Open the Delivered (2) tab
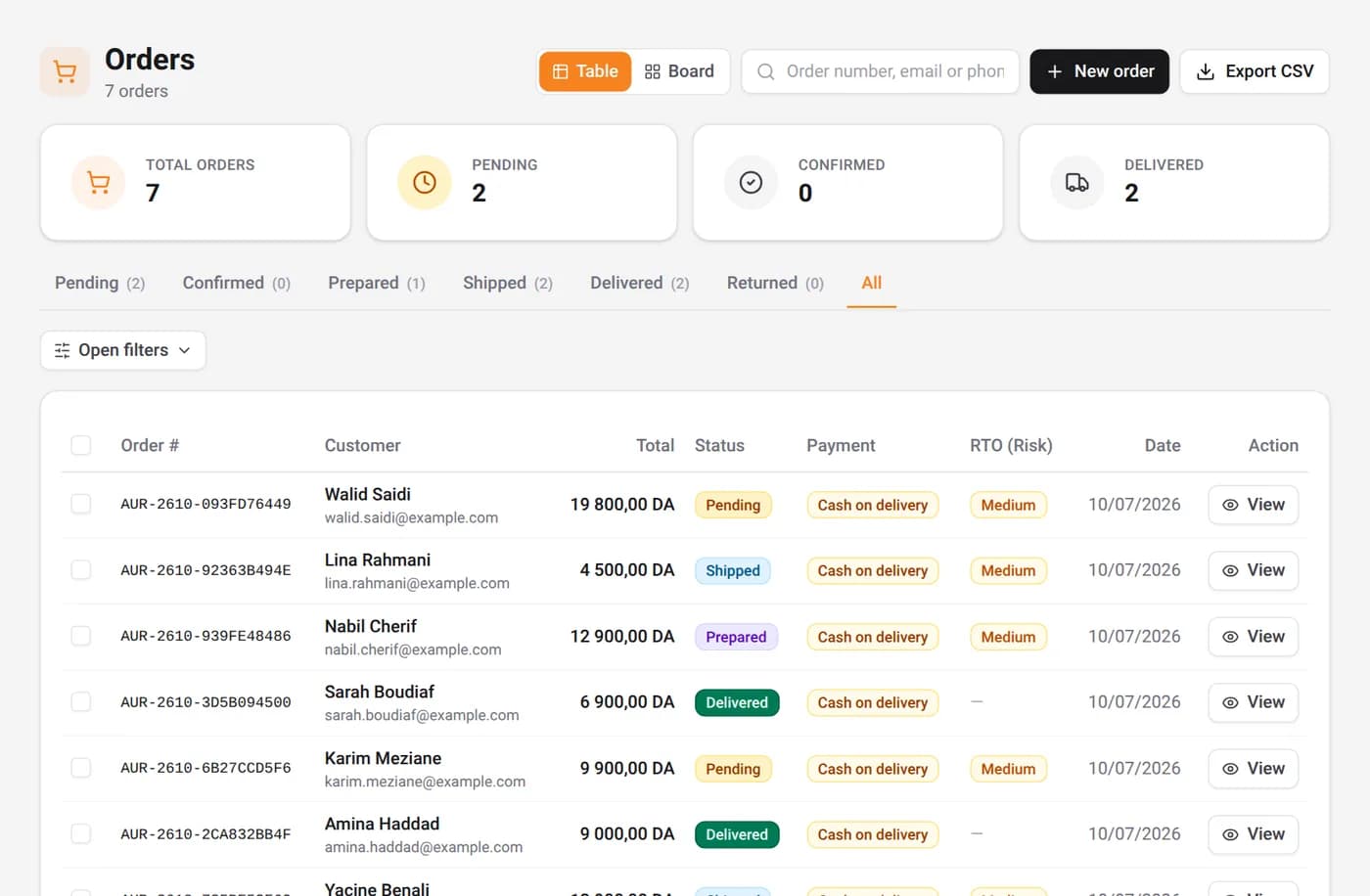This screenshot has height=896, width=1370. tap(640, 283)
